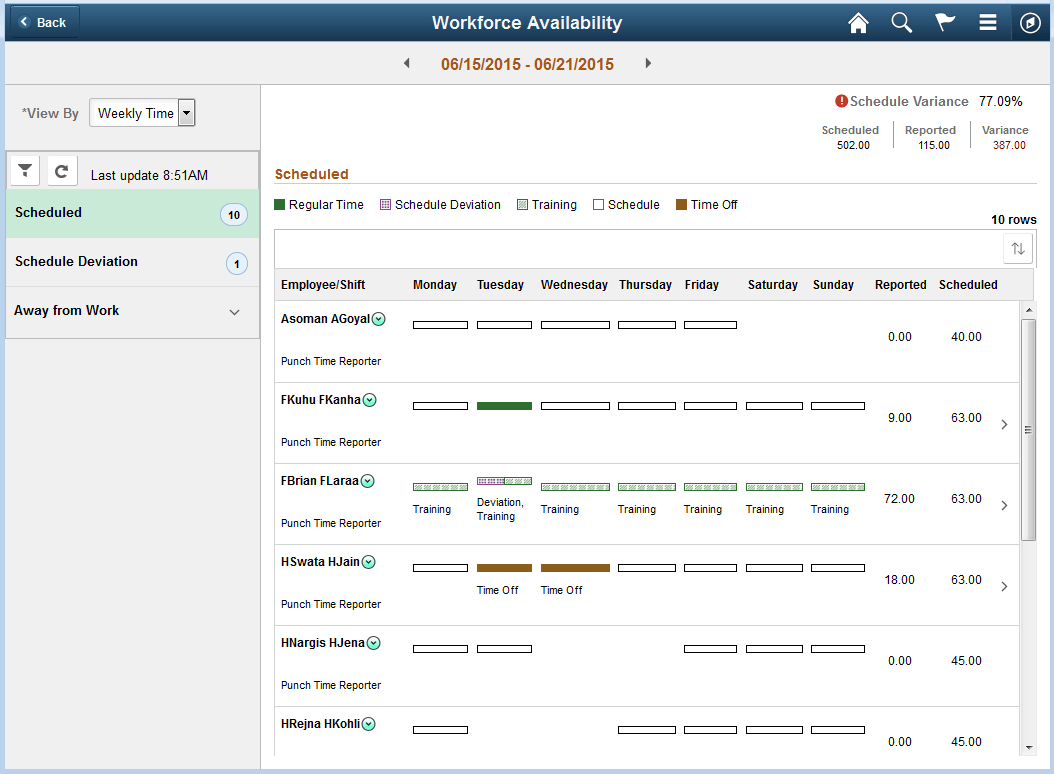Open the View By Weekly Time dropdown
1054x774 pixels.
(186, 113)
